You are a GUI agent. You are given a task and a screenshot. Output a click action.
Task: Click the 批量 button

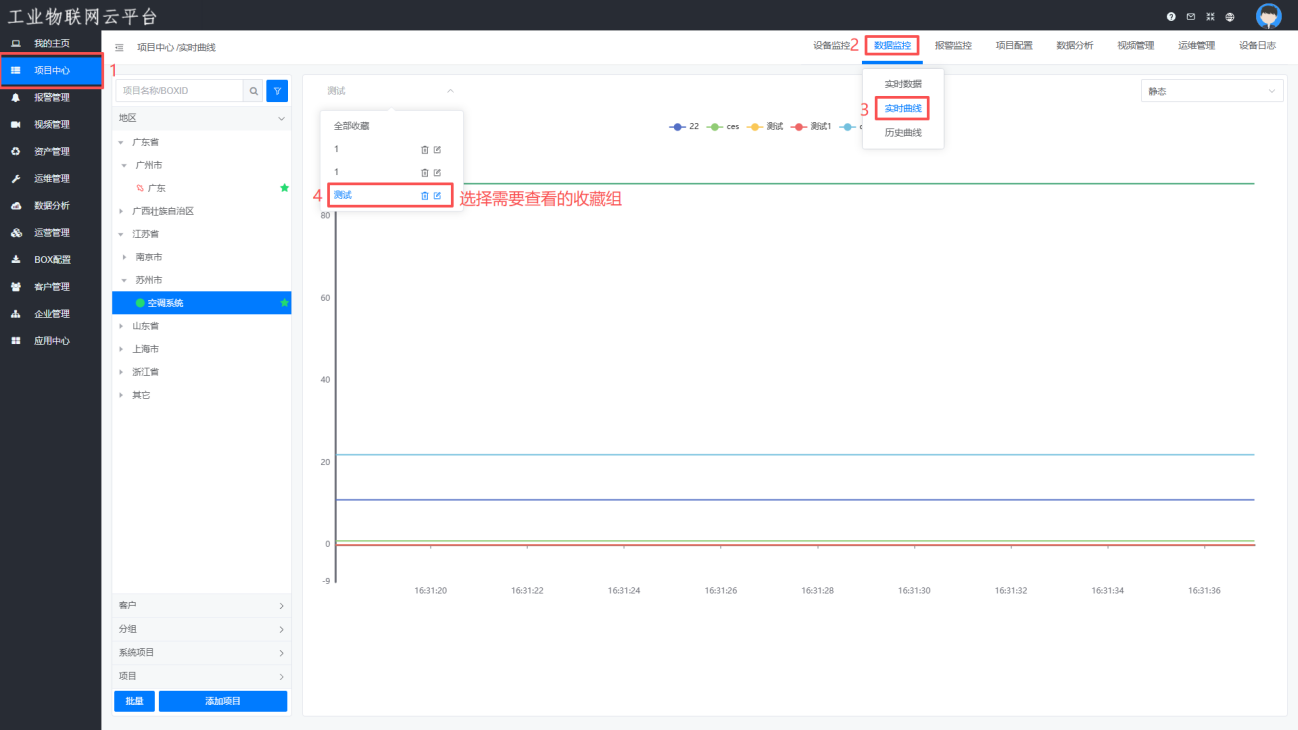tap(134, 701)
